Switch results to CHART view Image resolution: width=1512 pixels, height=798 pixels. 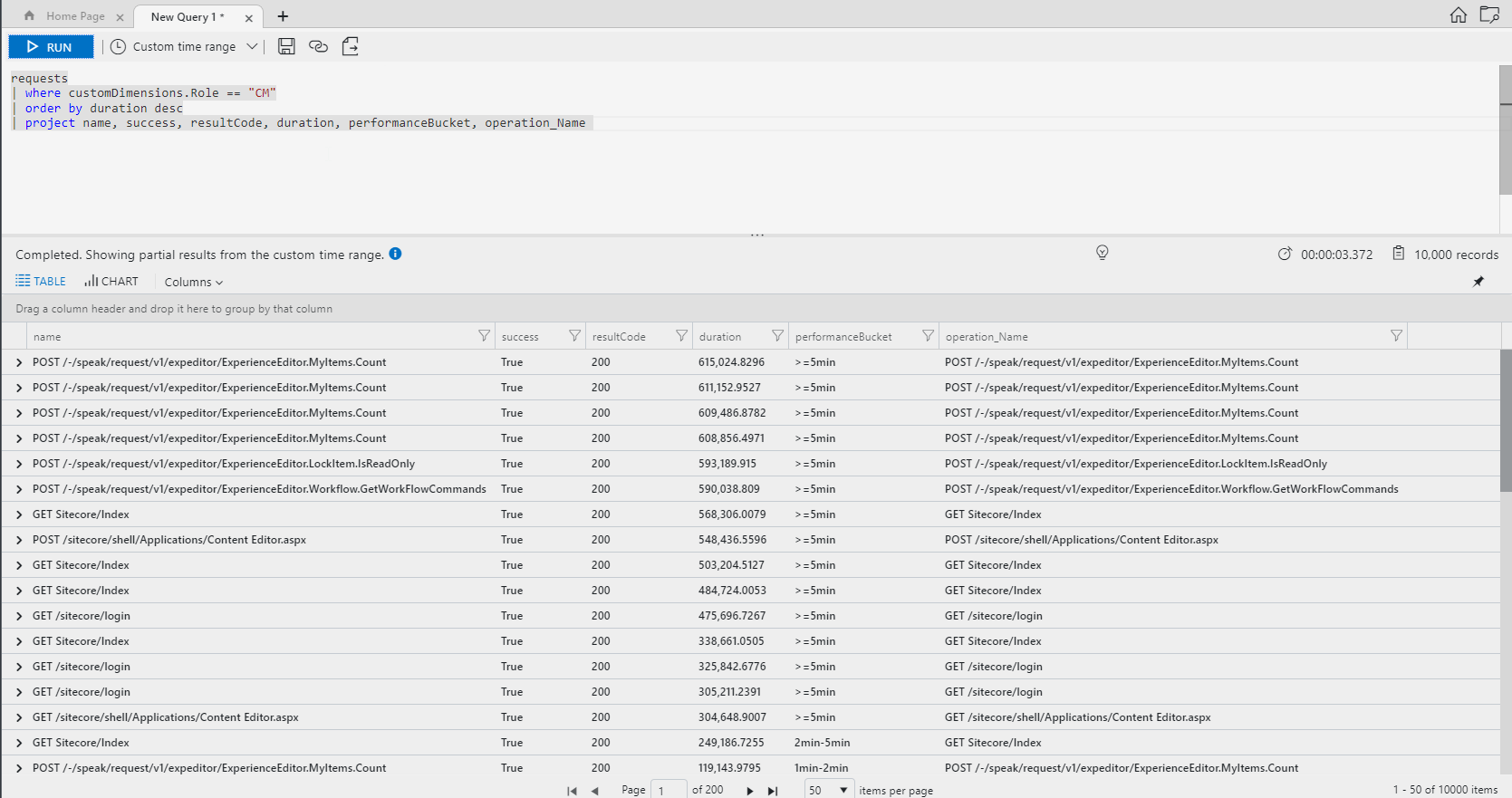(111, 282)
